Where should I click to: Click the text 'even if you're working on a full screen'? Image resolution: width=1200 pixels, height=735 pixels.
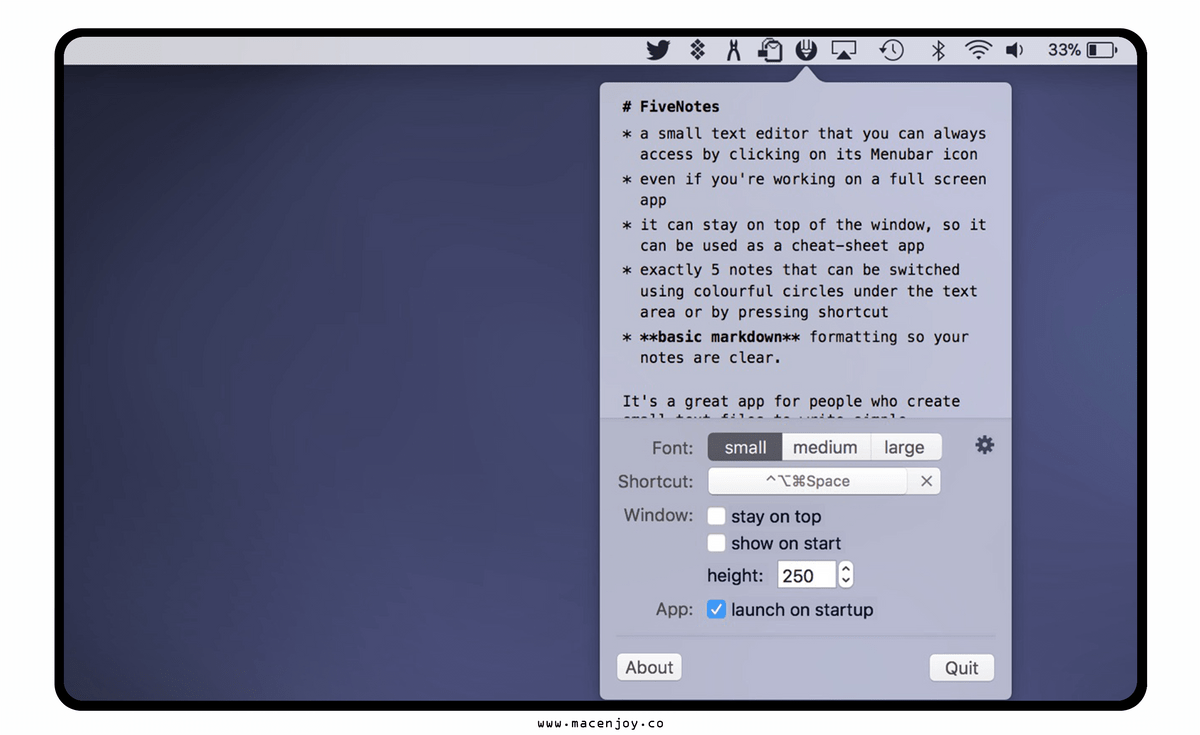point(813,179)
